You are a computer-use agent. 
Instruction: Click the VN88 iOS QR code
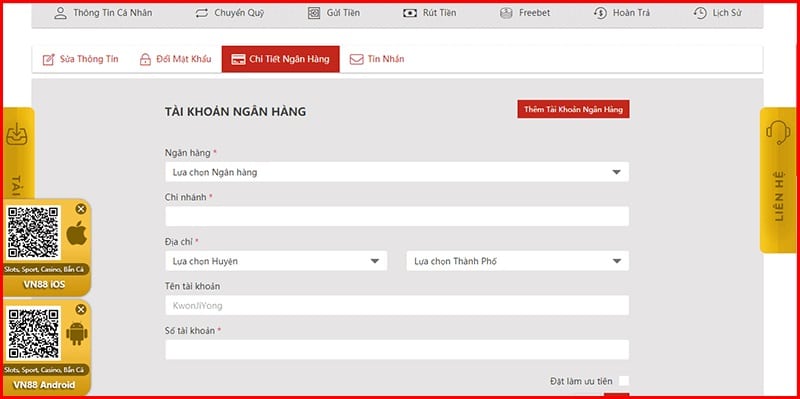(33, 232)
